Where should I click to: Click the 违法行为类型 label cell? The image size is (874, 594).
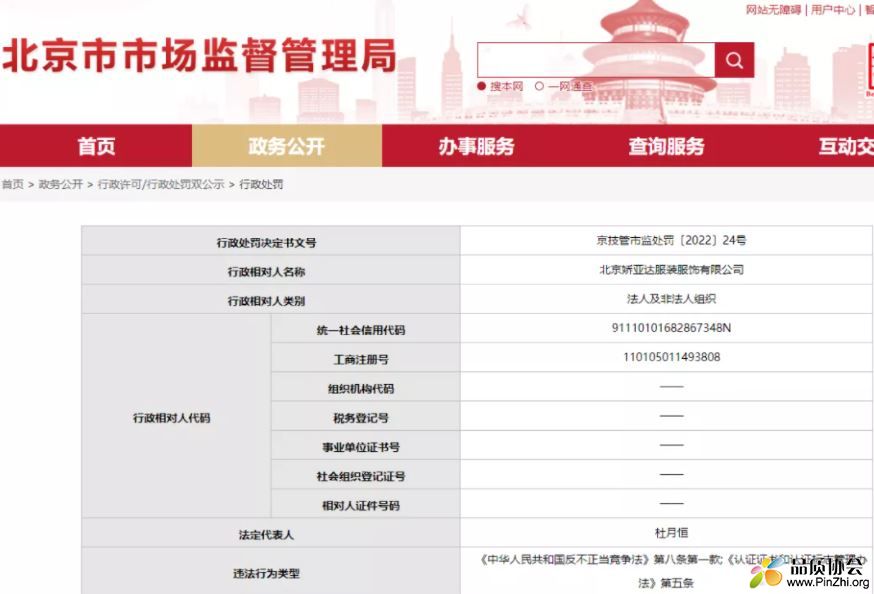click(x=271, y=571)
